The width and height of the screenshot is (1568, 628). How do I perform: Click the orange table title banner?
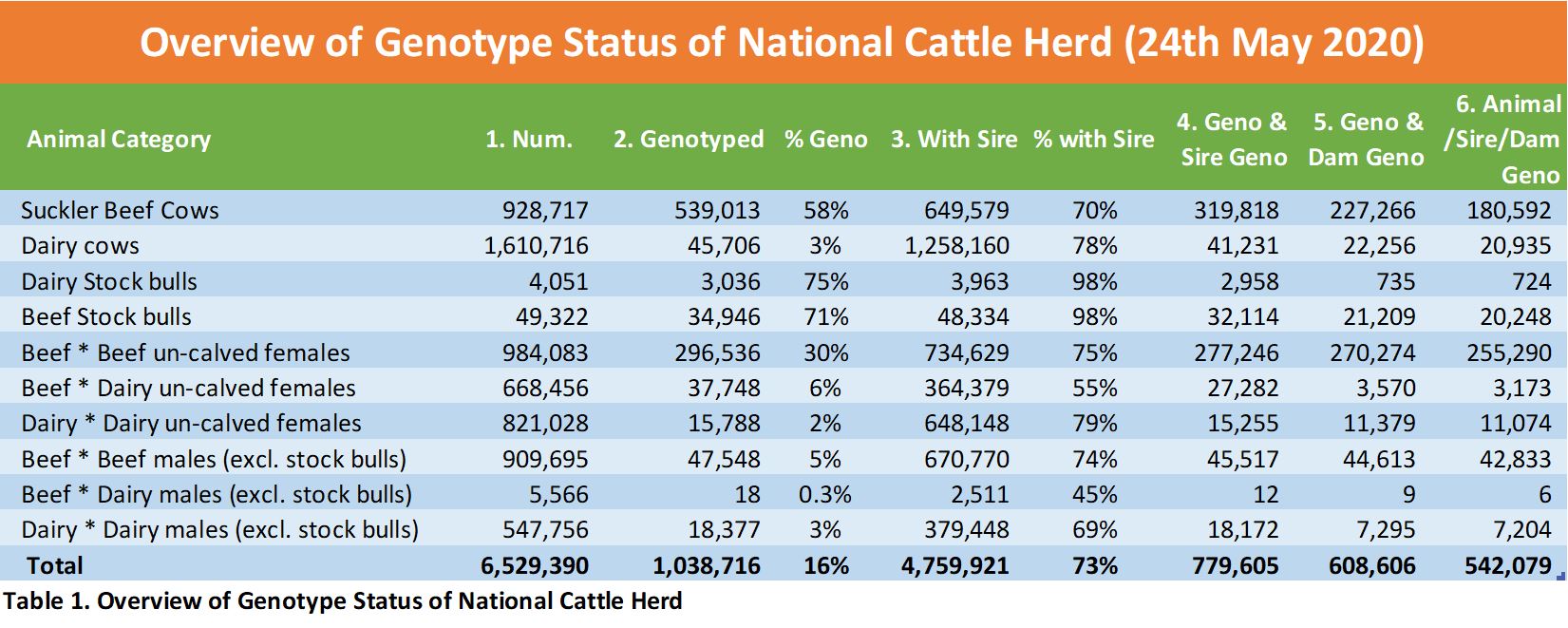click(x=784, y=43)
